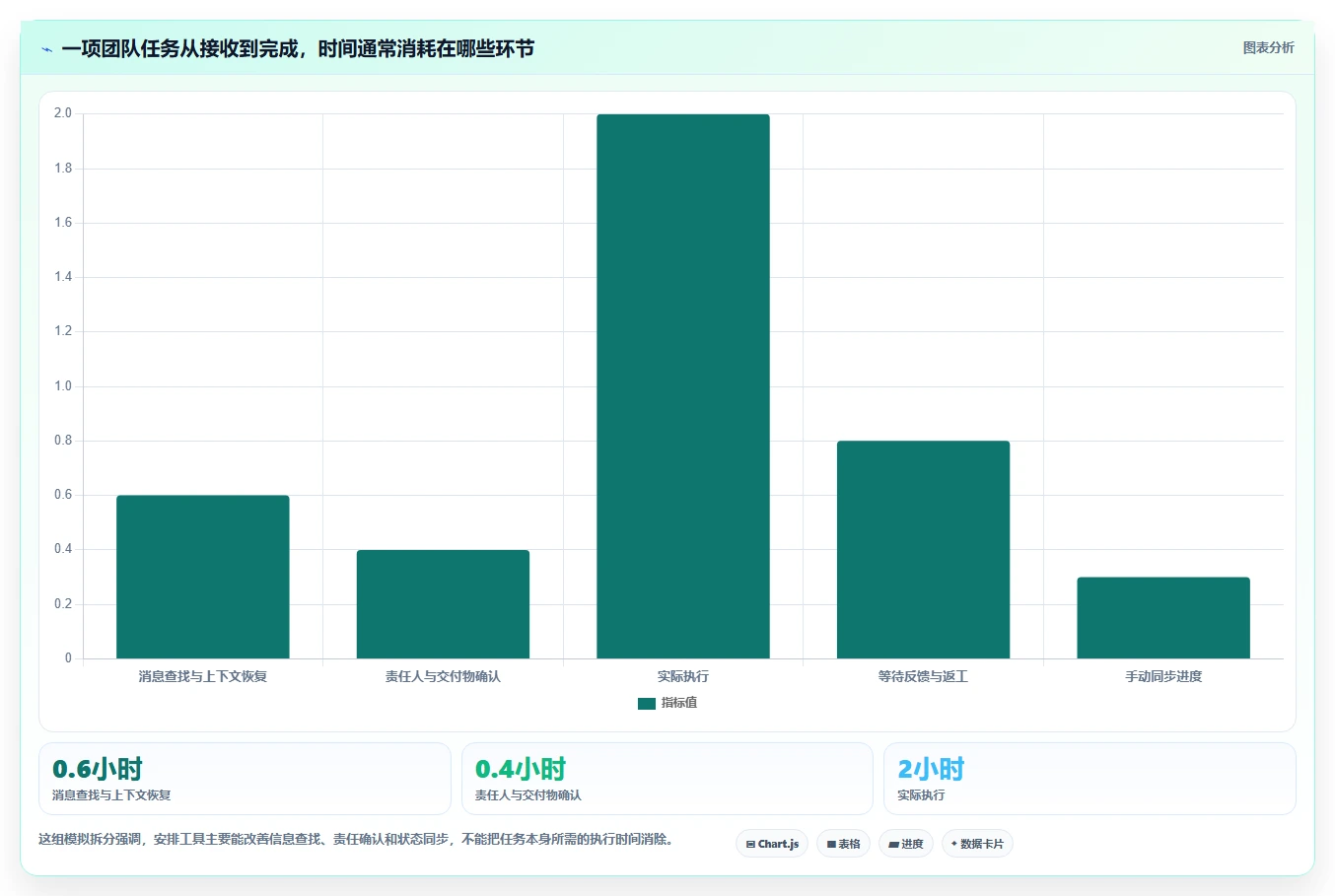Click 责任人与交付物确认 caption in second card
Screen dimensions: 1335x896
[x=528, y=795]
